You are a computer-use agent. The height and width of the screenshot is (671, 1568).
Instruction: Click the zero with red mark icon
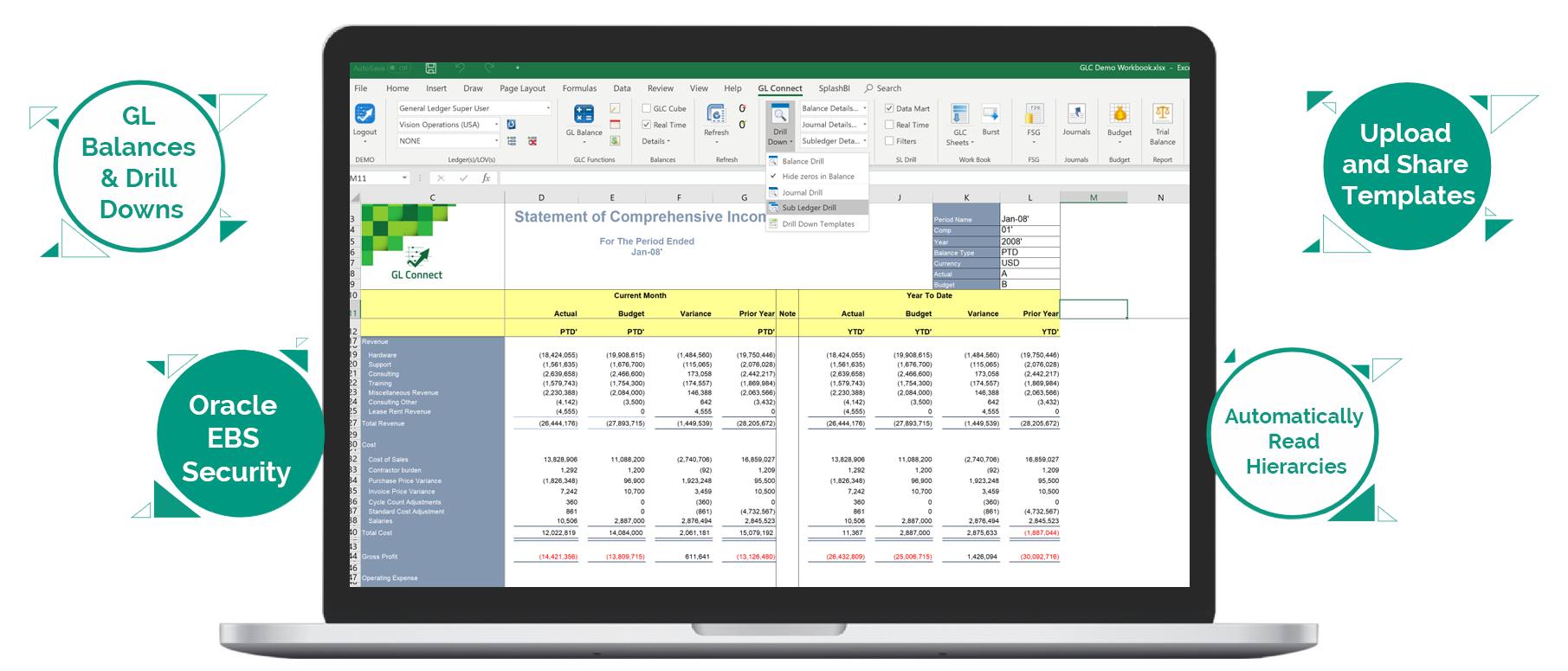point(742,108)
